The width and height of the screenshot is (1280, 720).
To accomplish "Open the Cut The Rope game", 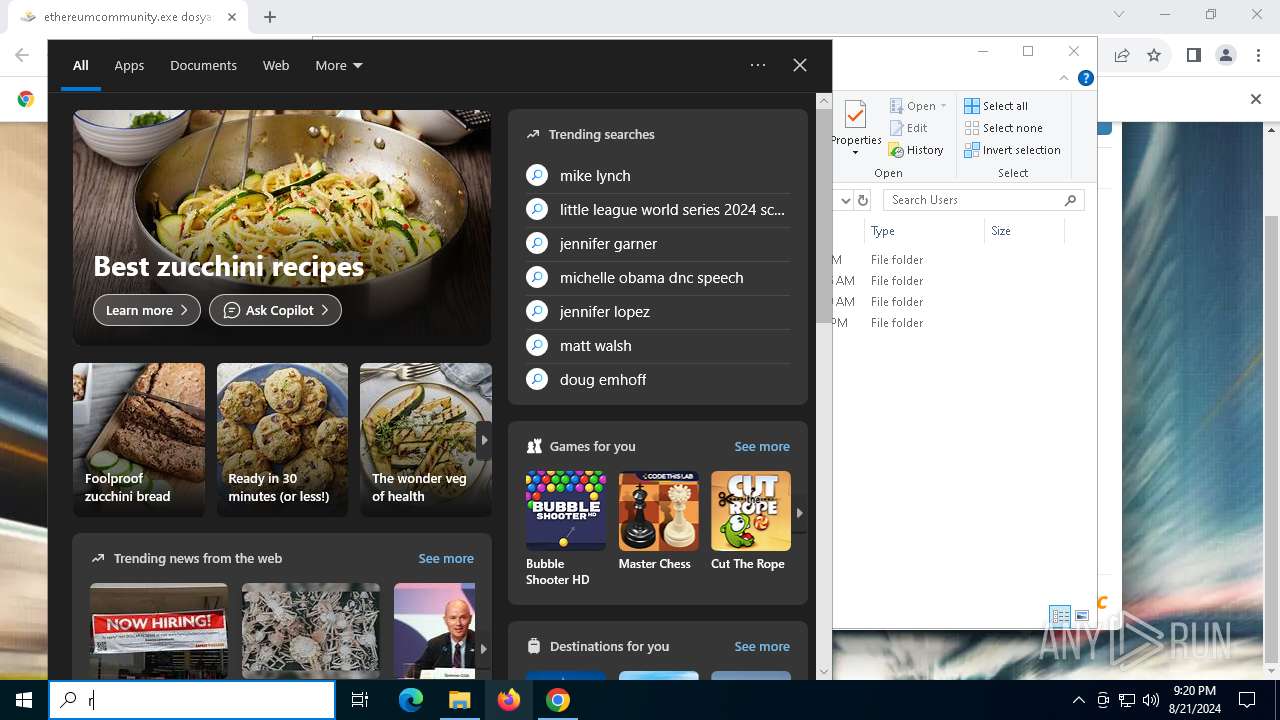I will pos(750,521).
